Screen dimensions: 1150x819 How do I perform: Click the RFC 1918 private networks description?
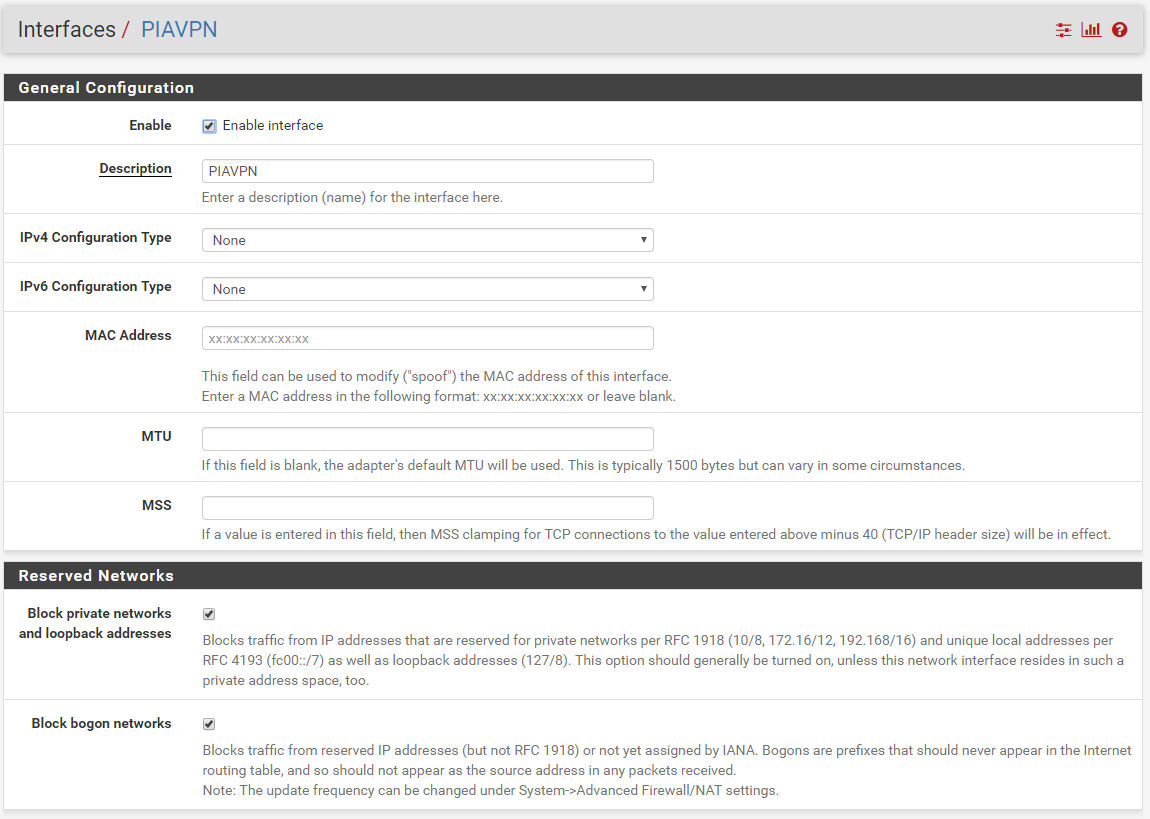(x=663, y=660)
